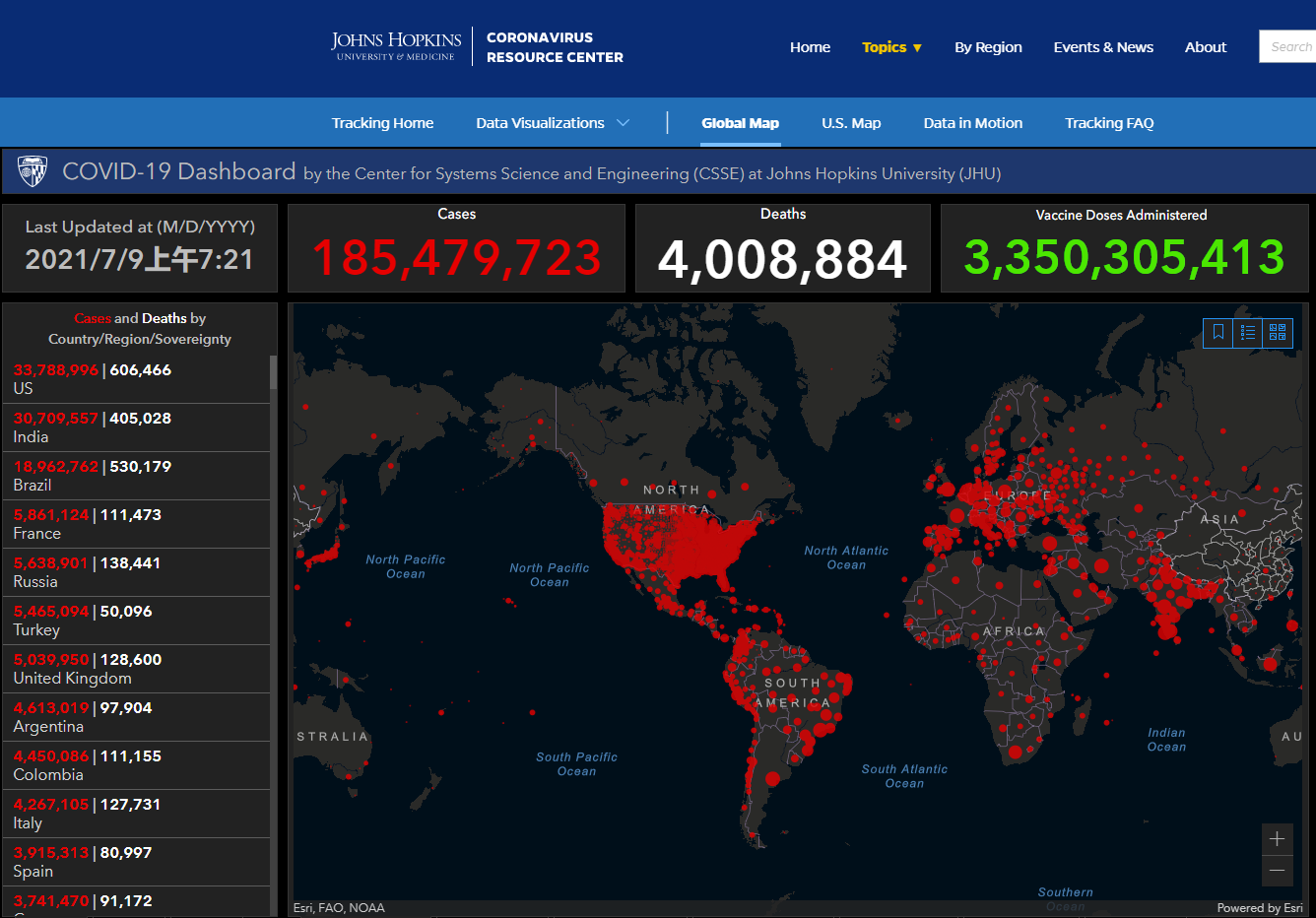
Task: Zoom in with the map plus button
Action: pyautogui.click(x=1277, y=839)
